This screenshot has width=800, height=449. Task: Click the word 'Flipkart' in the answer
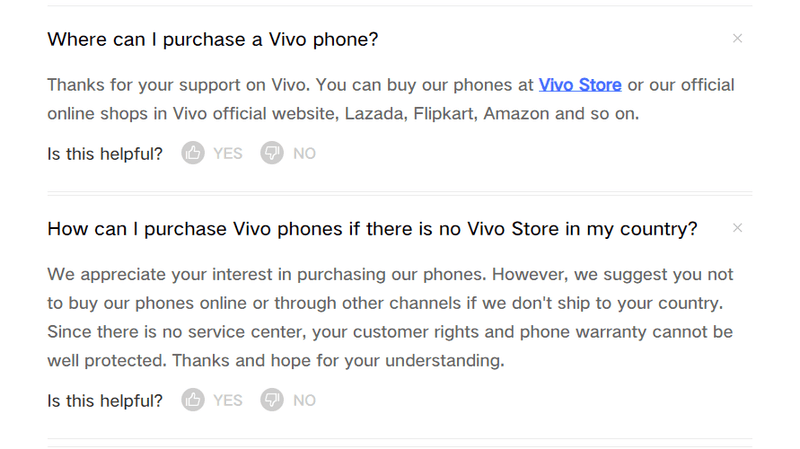pos(441,113)
